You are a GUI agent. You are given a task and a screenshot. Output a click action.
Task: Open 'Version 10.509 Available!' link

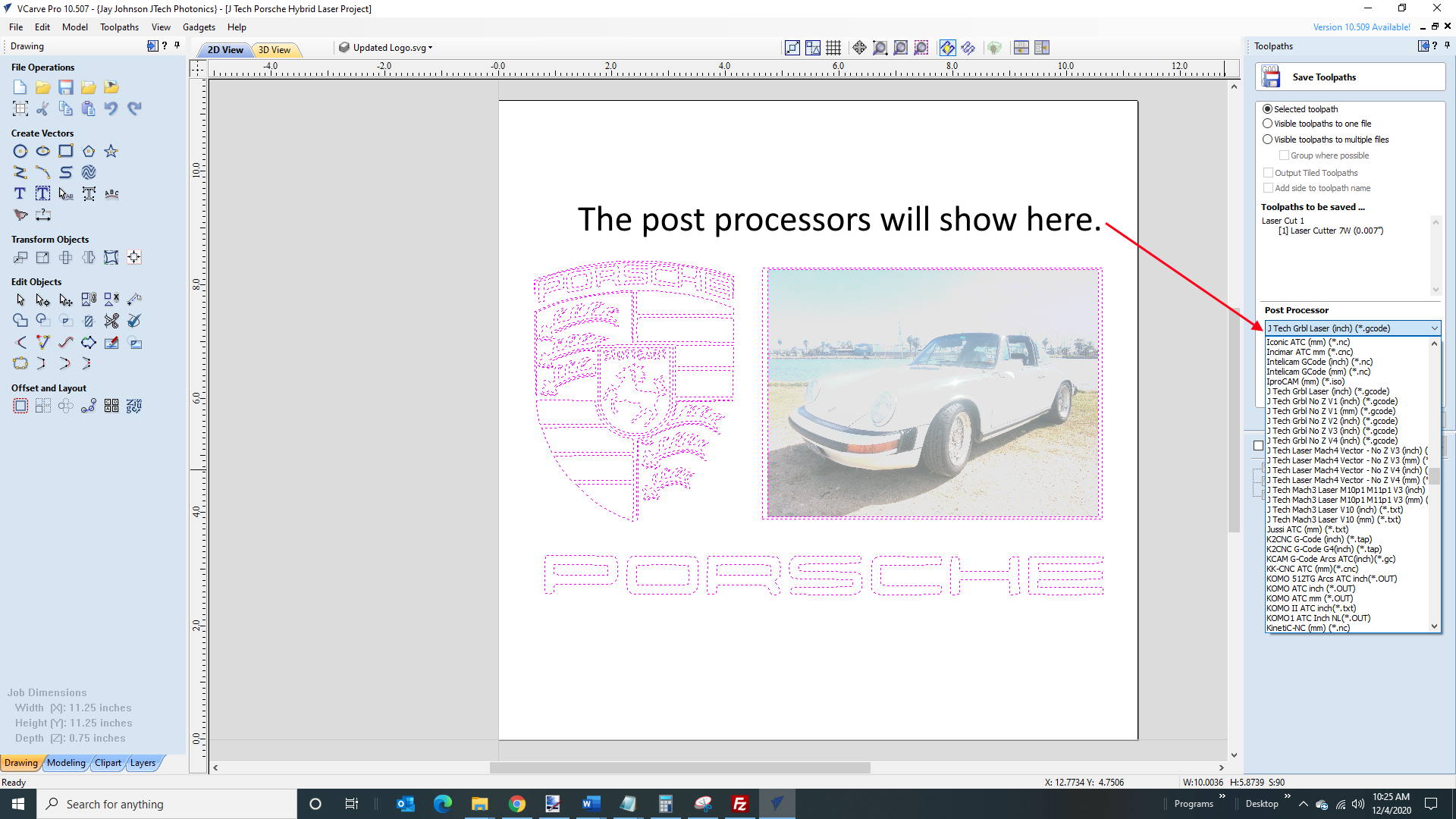click(x=1361, y=27)
